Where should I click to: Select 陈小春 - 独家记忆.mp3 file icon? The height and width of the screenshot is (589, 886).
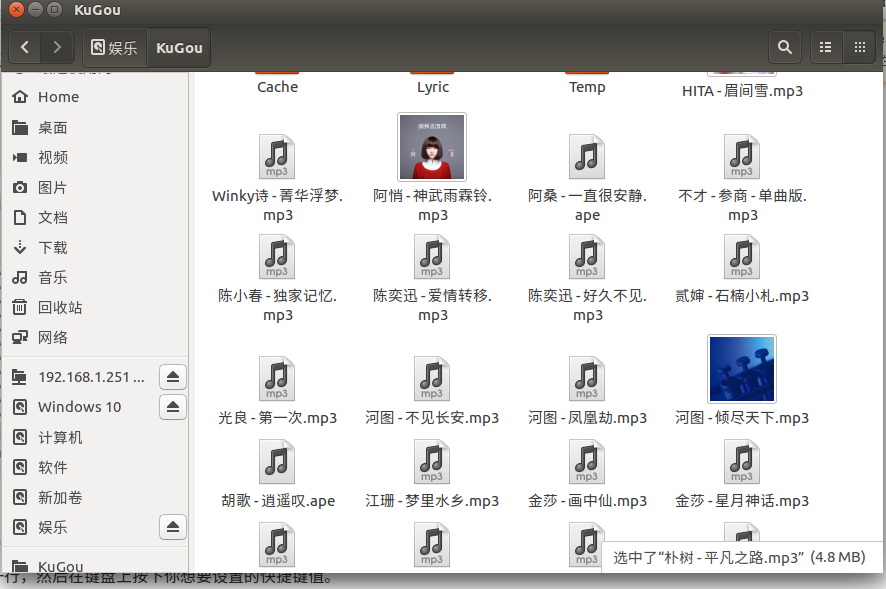tap(277, 257)
